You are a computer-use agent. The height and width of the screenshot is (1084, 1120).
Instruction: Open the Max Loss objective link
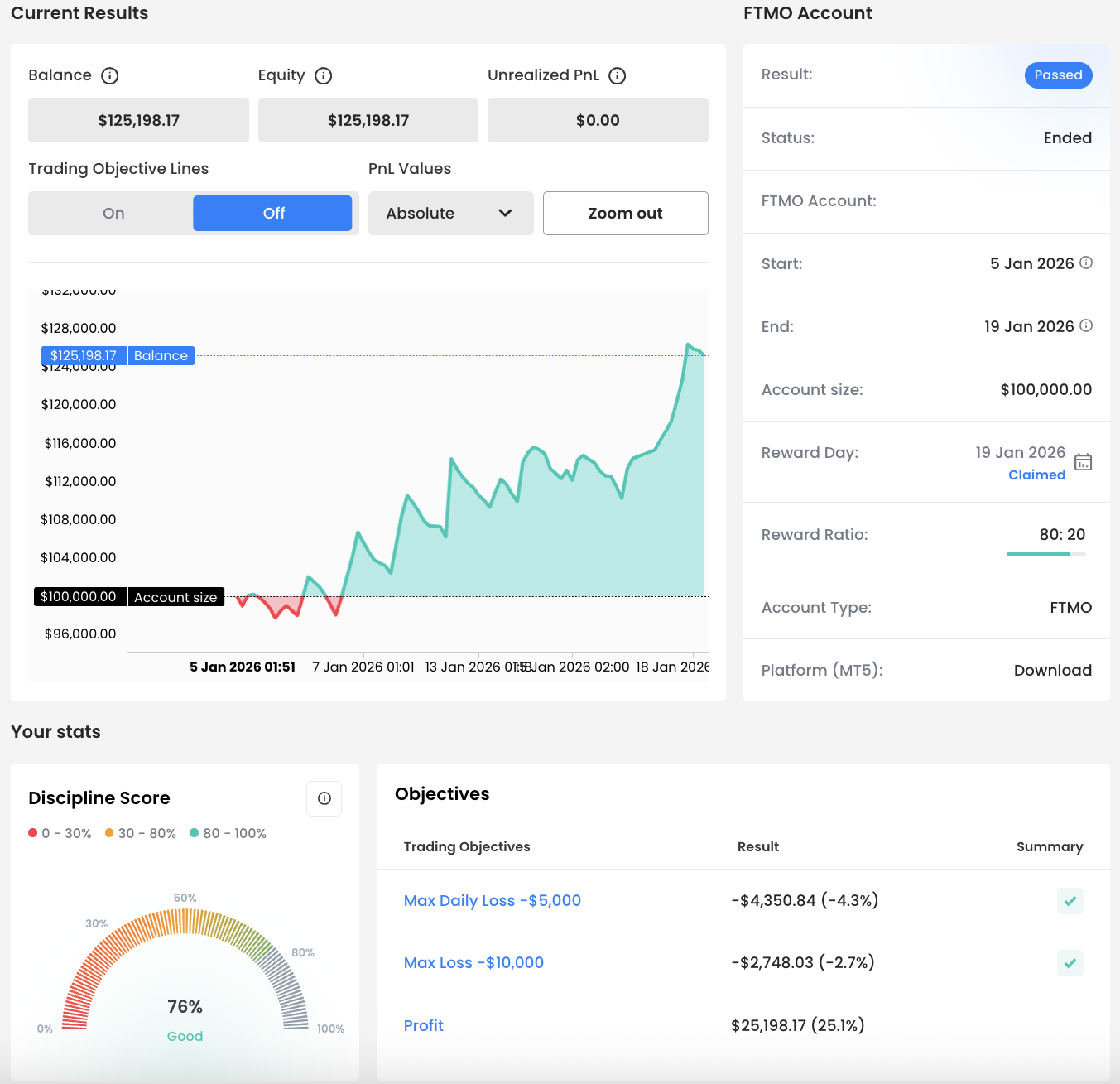(x=473, y=963)
